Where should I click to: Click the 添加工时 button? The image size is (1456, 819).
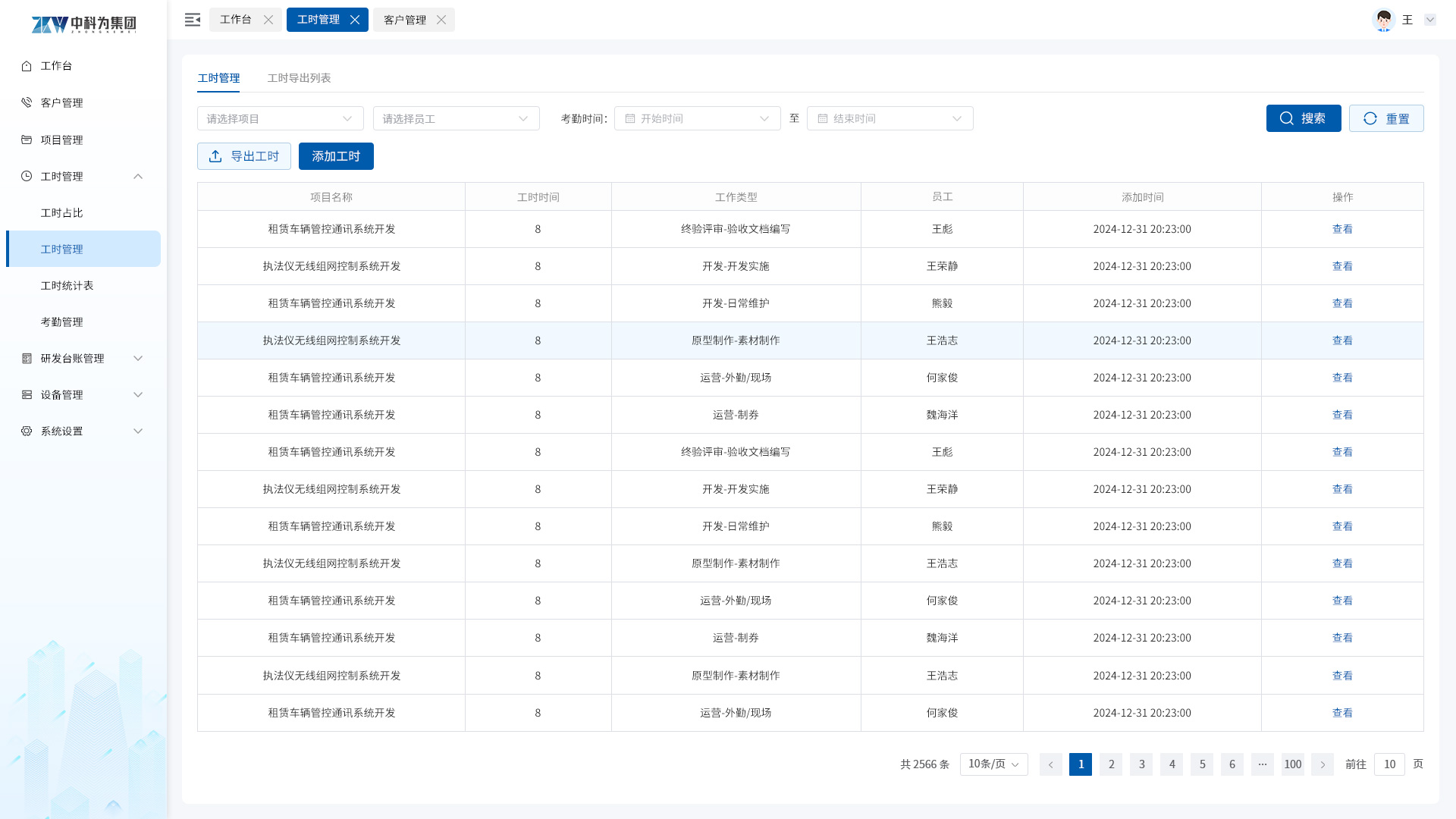336,156
